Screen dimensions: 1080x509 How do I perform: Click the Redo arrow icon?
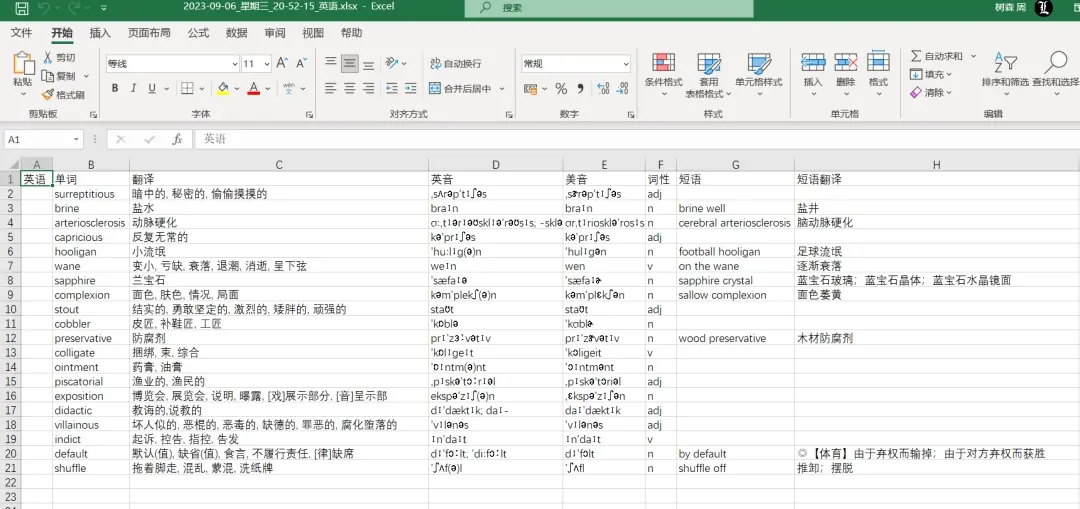73,8
